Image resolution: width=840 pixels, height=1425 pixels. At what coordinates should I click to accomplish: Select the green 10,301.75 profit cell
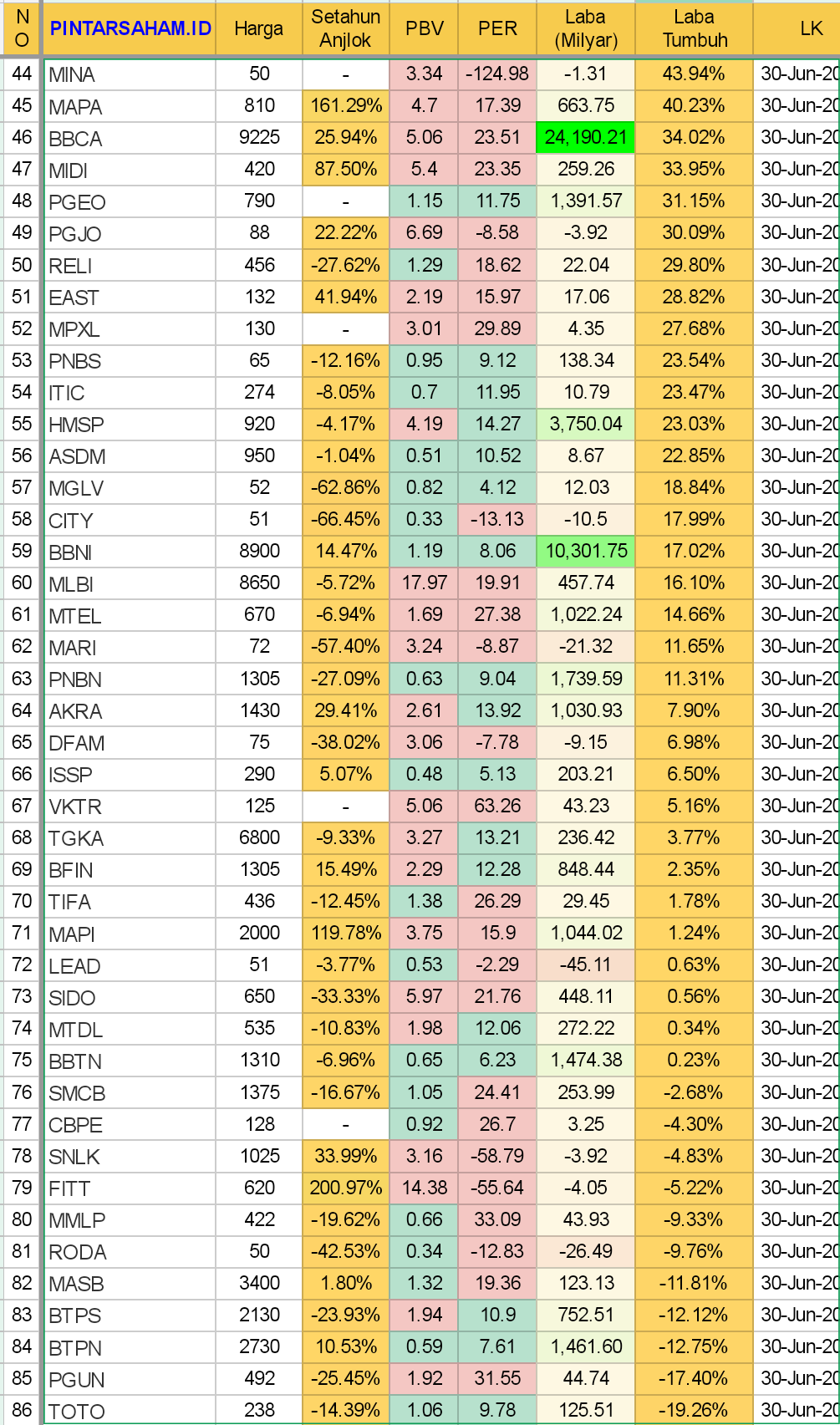585,552
